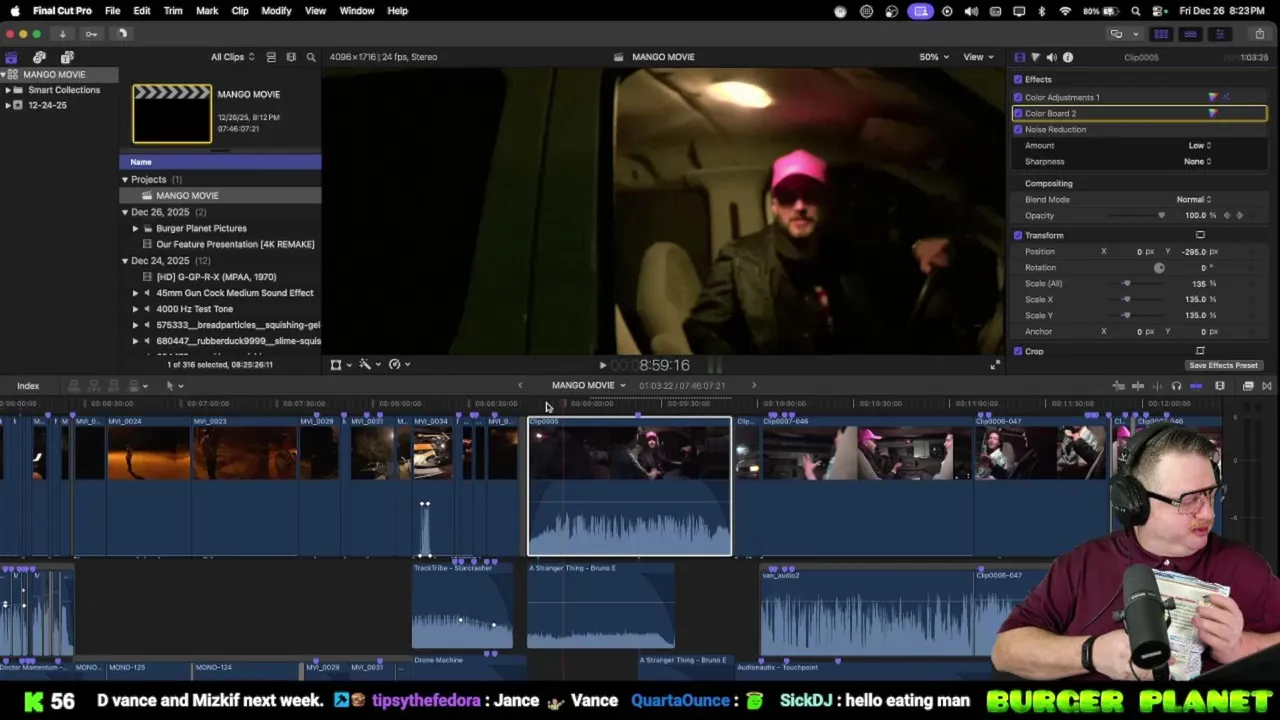Viewport: 1280px width, 720px height.
Task: Open the timeline MANGO MOVIE project dropdown
Action: point(589,386)
